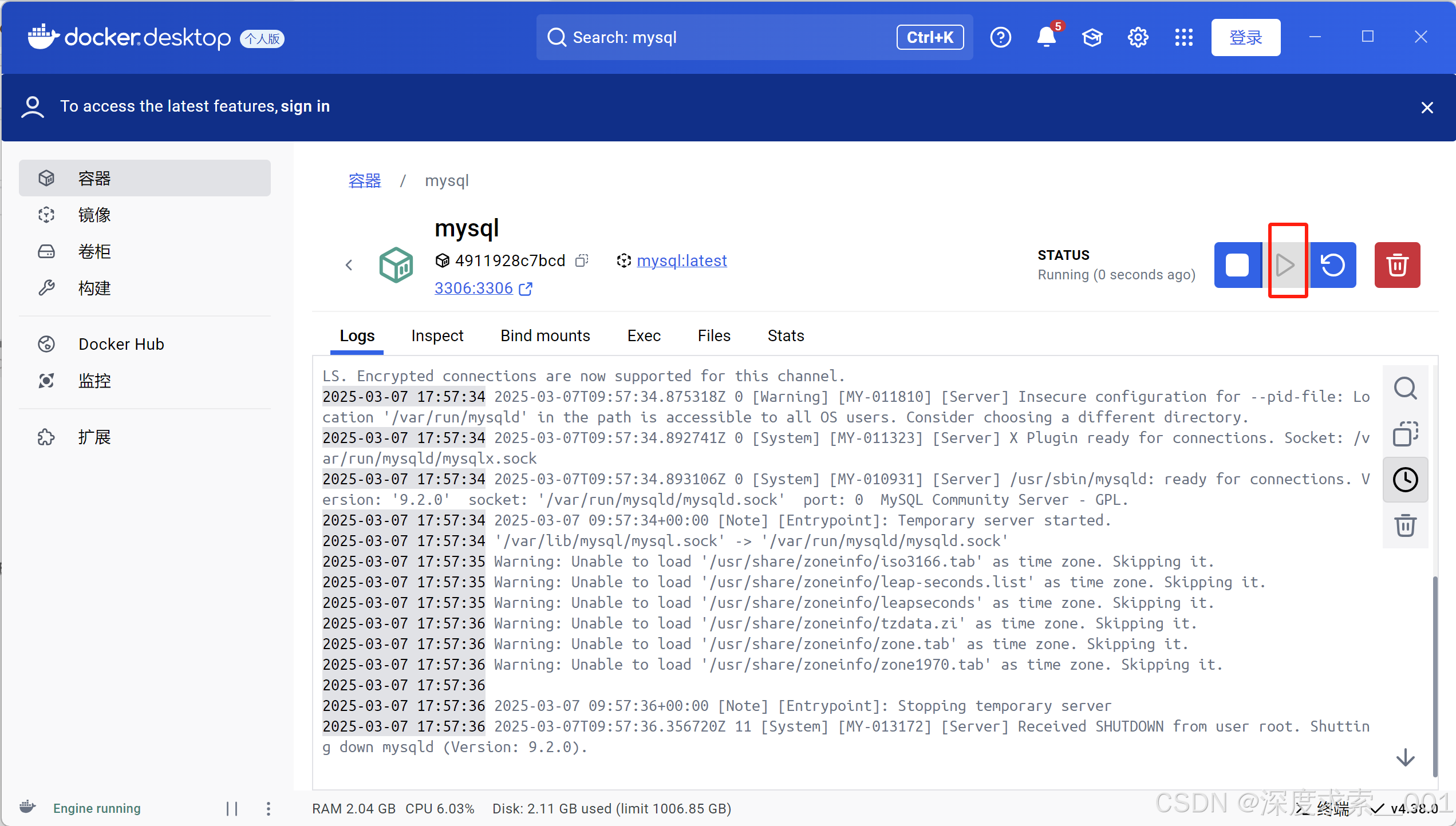Click the log panel scrollbar
1456x826 pixels.
coord(1434,675)
